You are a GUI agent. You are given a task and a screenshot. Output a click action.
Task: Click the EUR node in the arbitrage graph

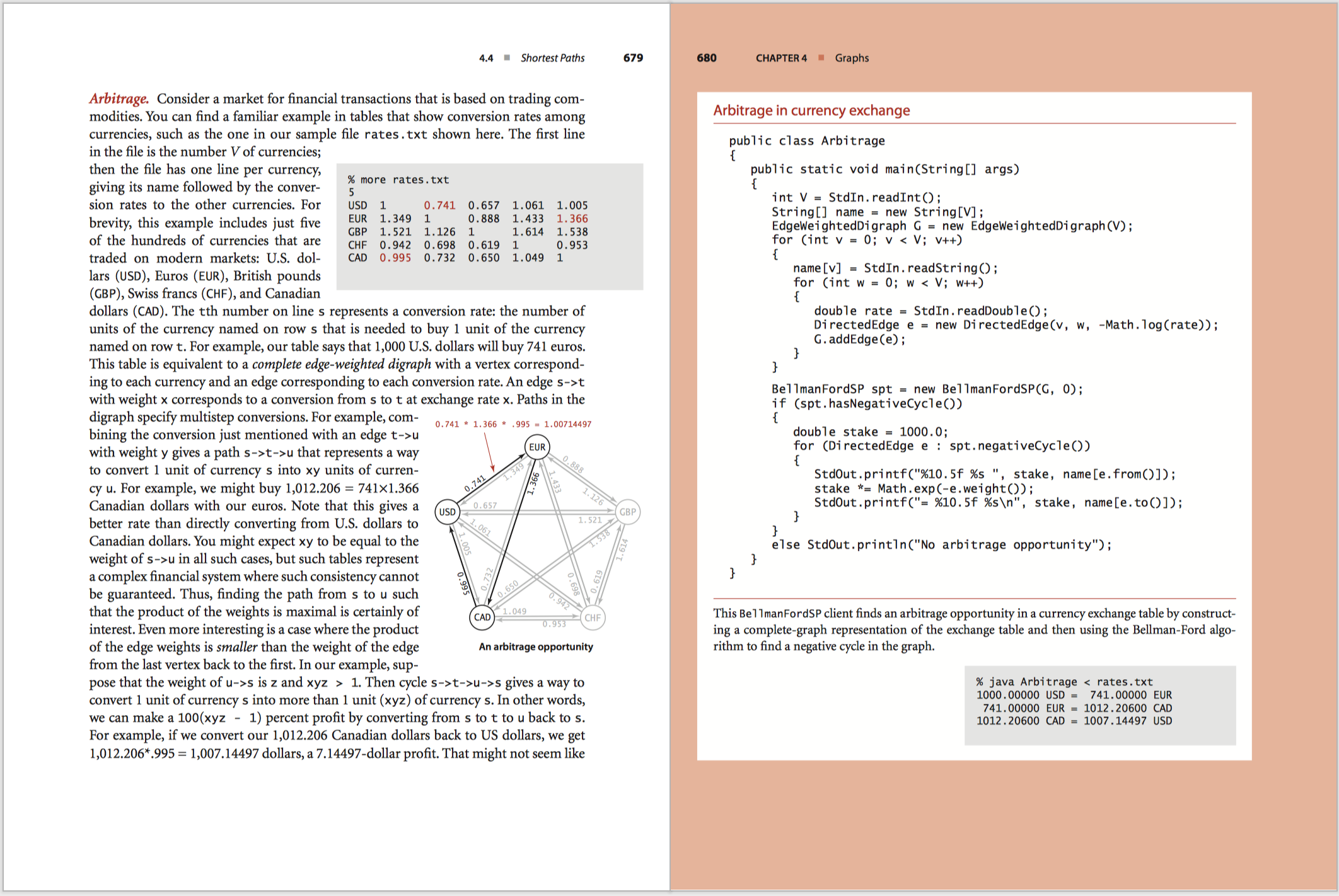[537, 447]
